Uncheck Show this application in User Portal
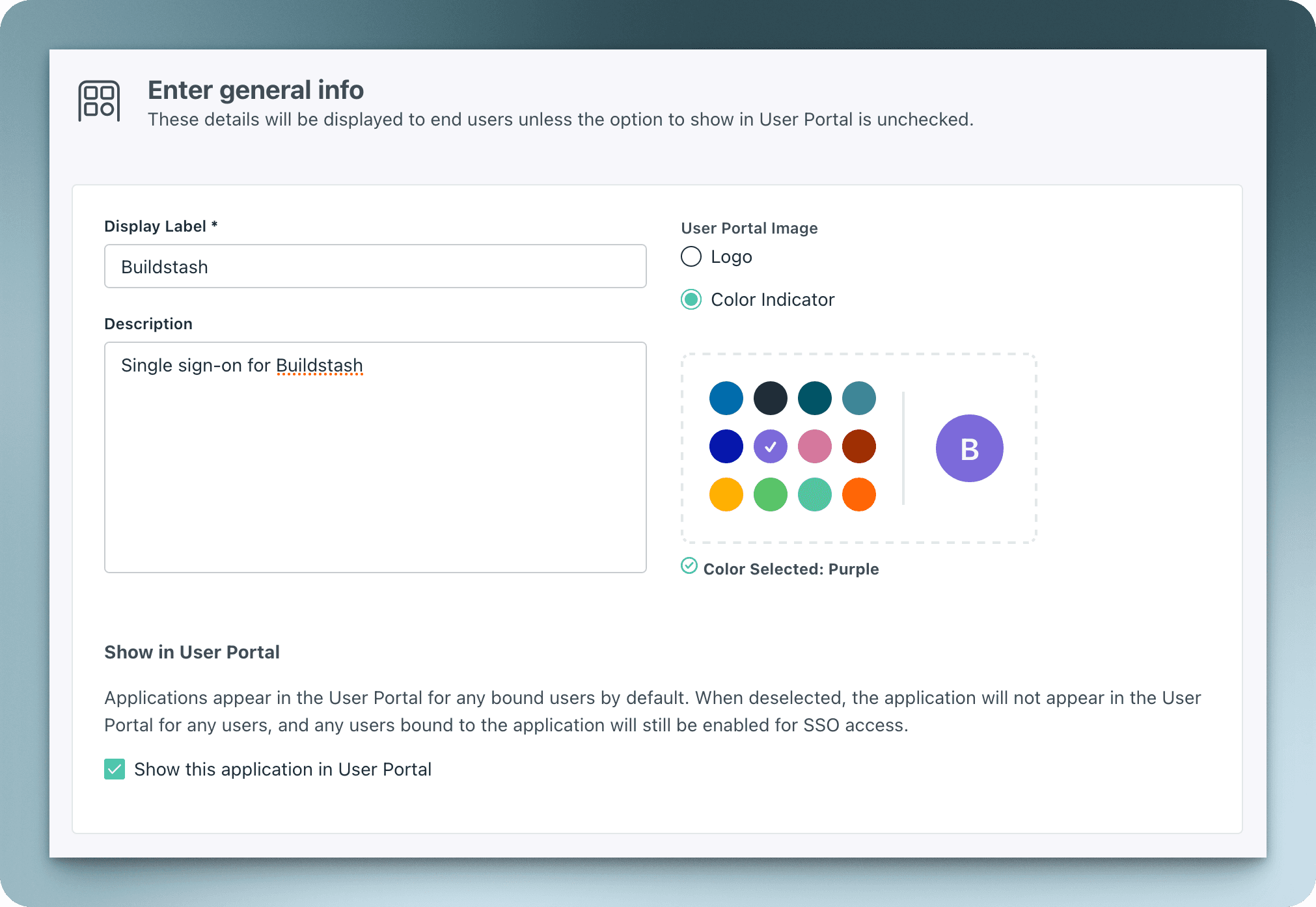The width and height of the screenshot is (1316, 907). click(115, 769)
